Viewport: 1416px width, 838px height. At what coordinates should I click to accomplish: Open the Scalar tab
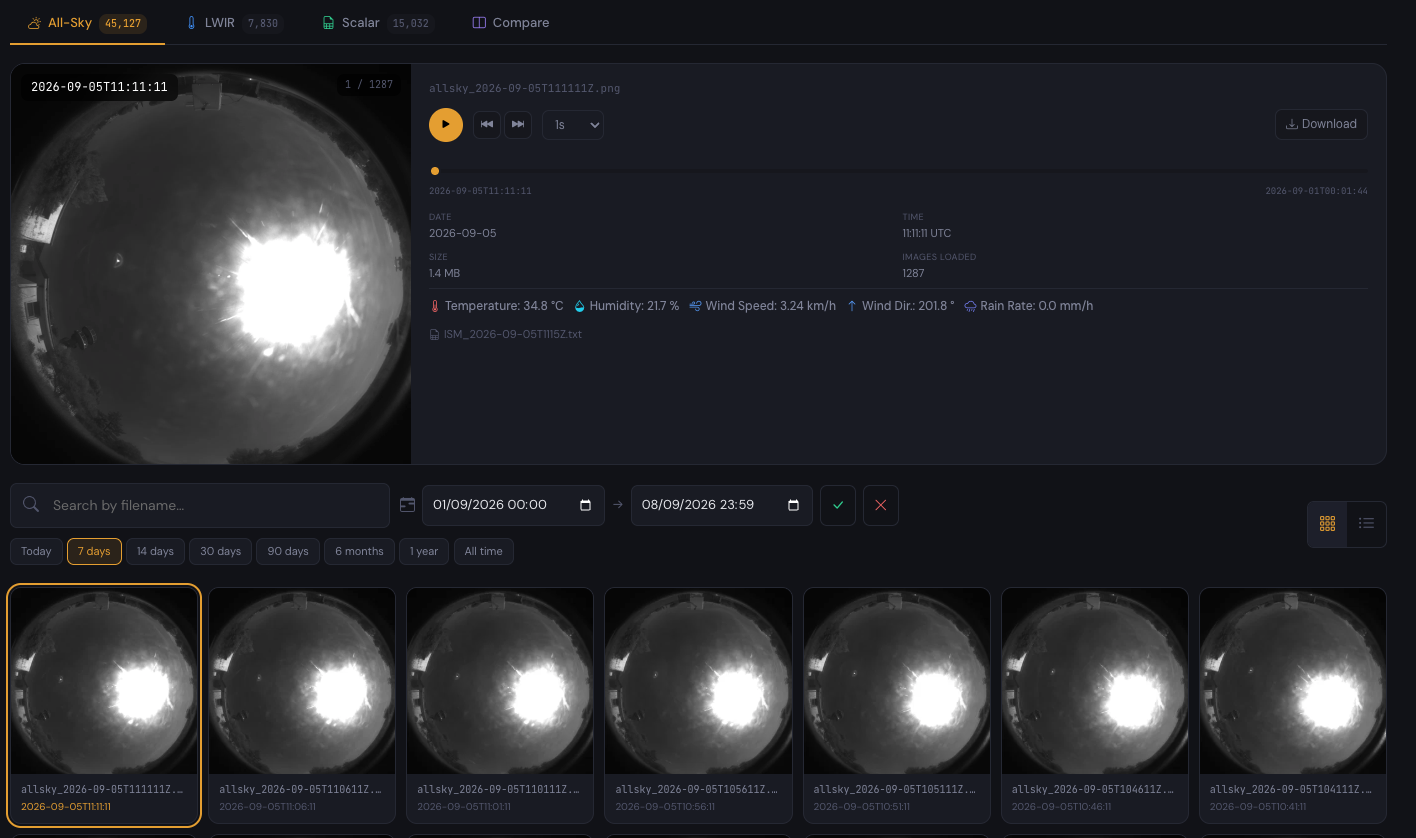point(376,22)
